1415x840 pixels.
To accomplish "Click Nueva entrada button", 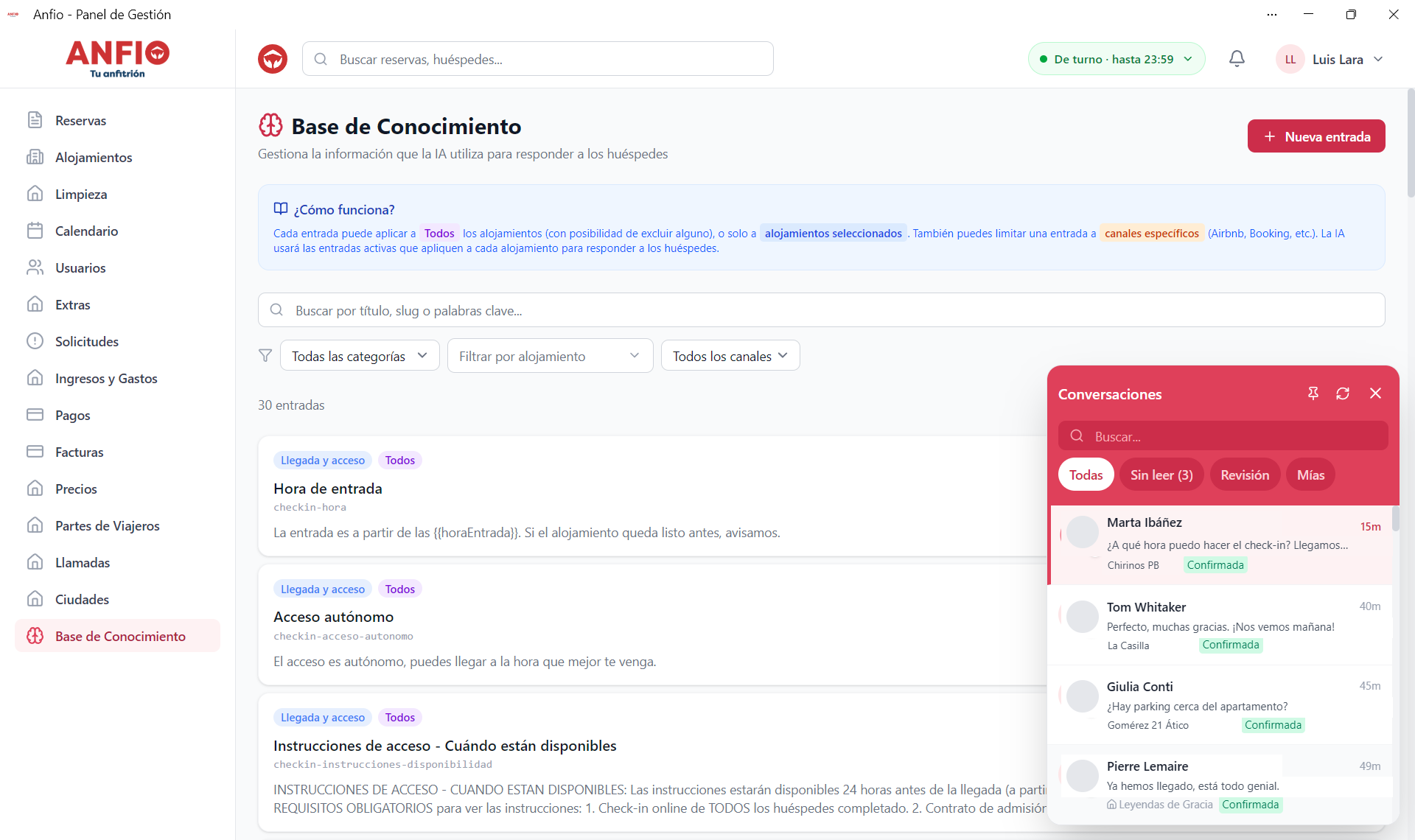I will (1316, 136).
